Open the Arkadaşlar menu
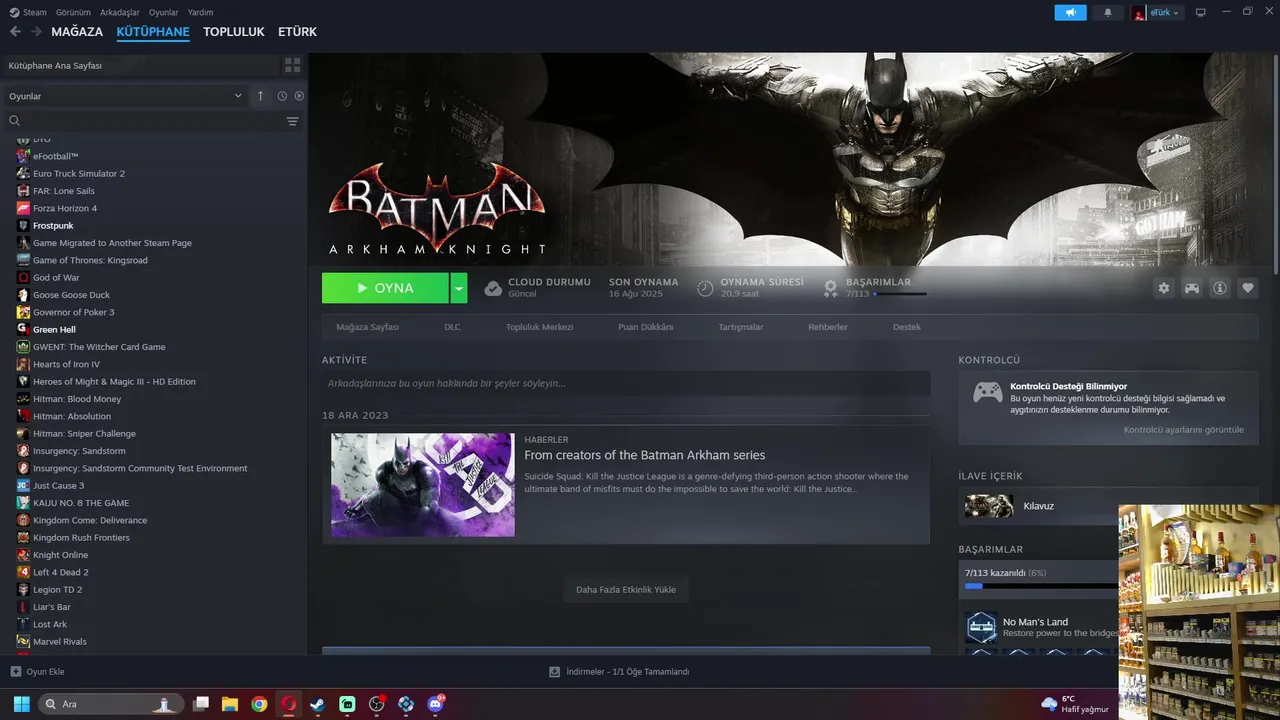This screenshot has width=1280, height=720. pyautogui.click(x=119, y=12)
